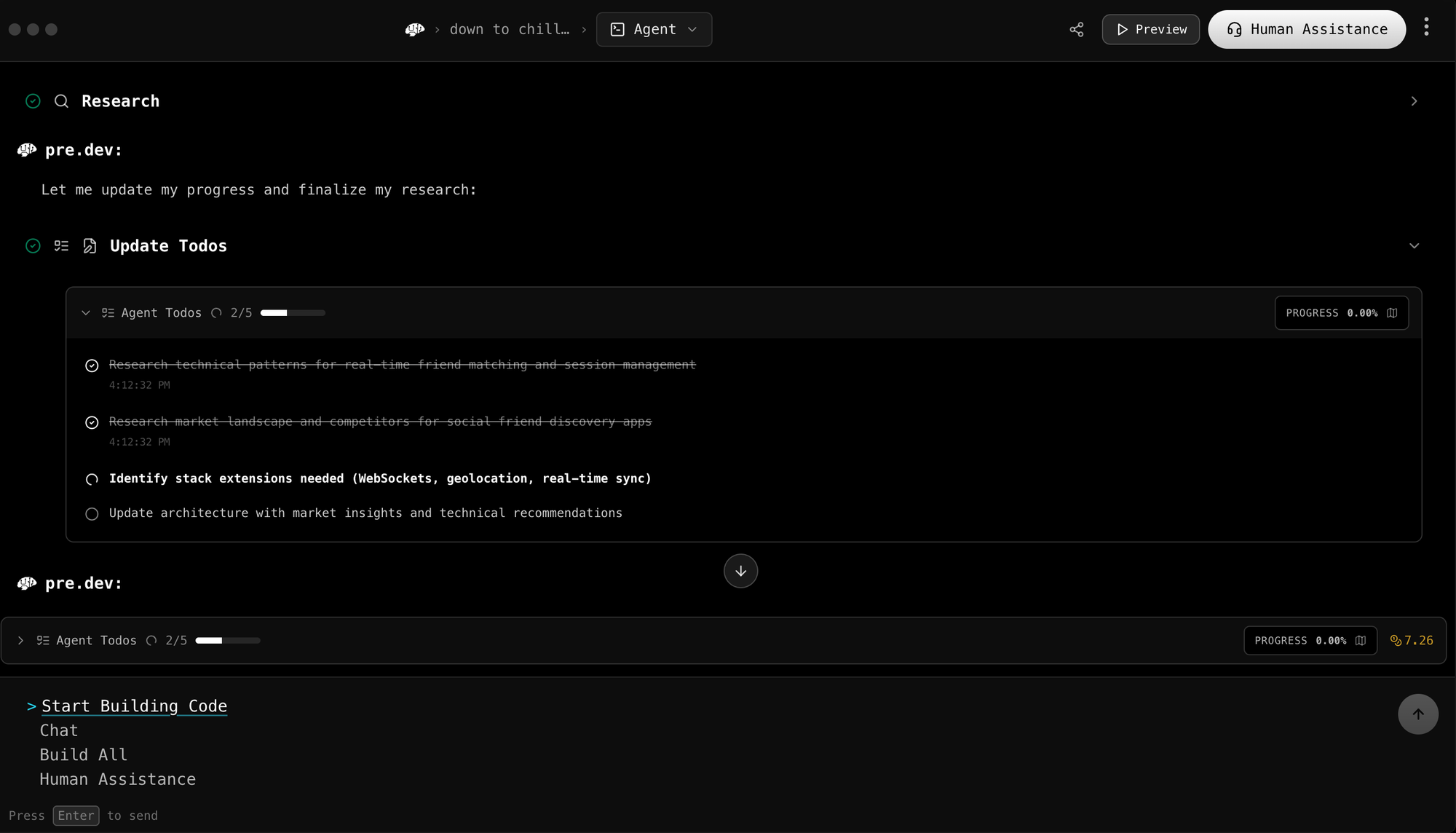1456x833 pixels.
Task: Click map icon in bottom PROGRESS box
Action: (1361, 641)
